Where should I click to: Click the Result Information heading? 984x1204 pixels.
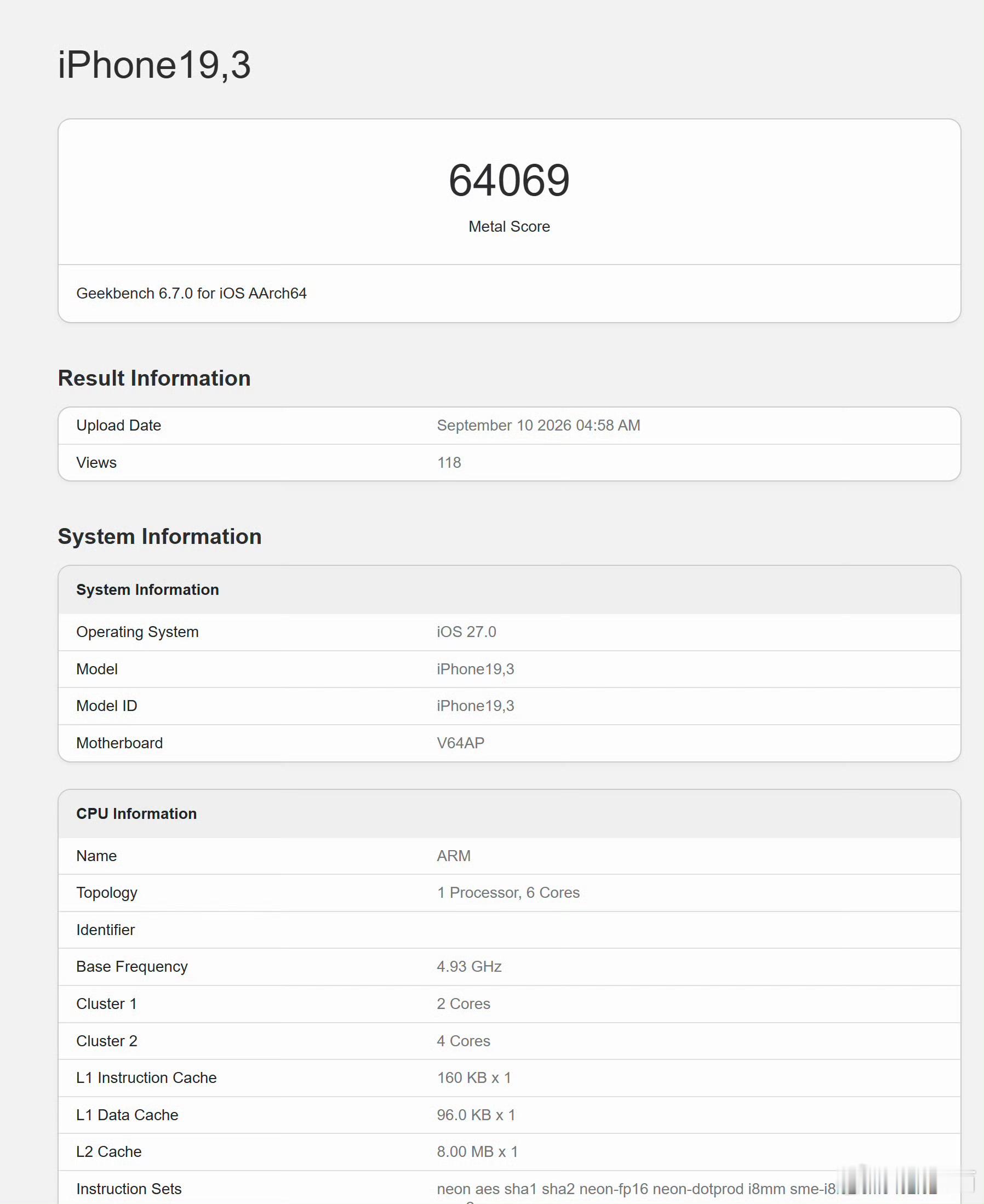tap(154, 378)
